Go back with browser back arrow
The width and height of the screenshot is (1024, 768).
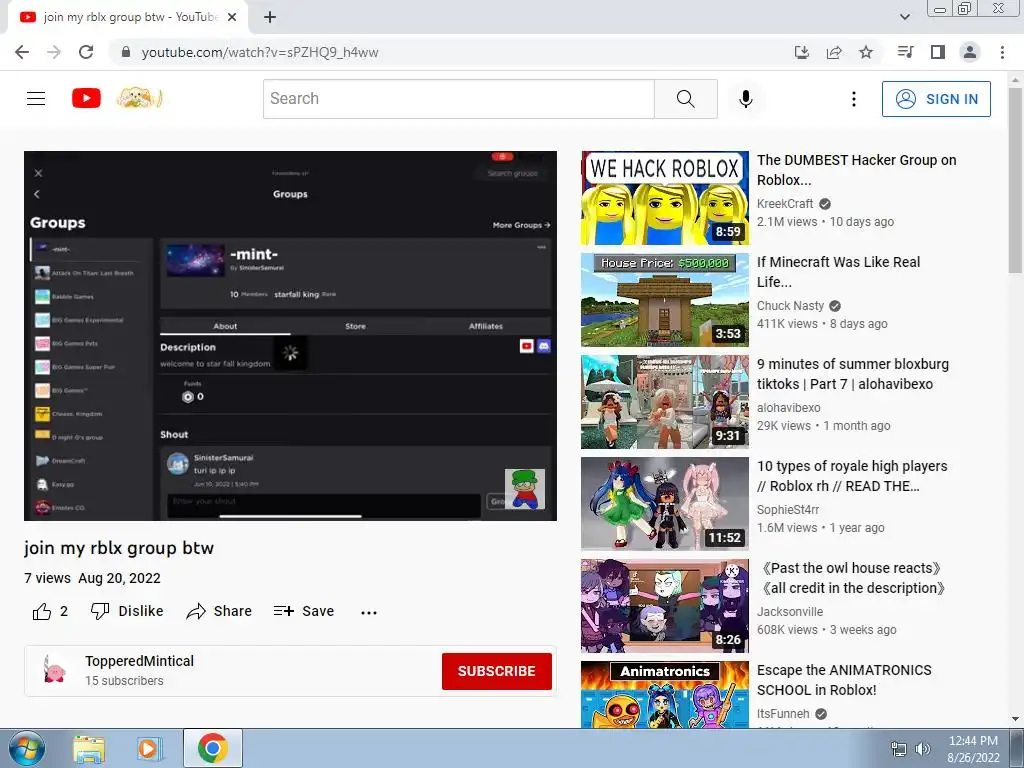(x=22, y=52)
